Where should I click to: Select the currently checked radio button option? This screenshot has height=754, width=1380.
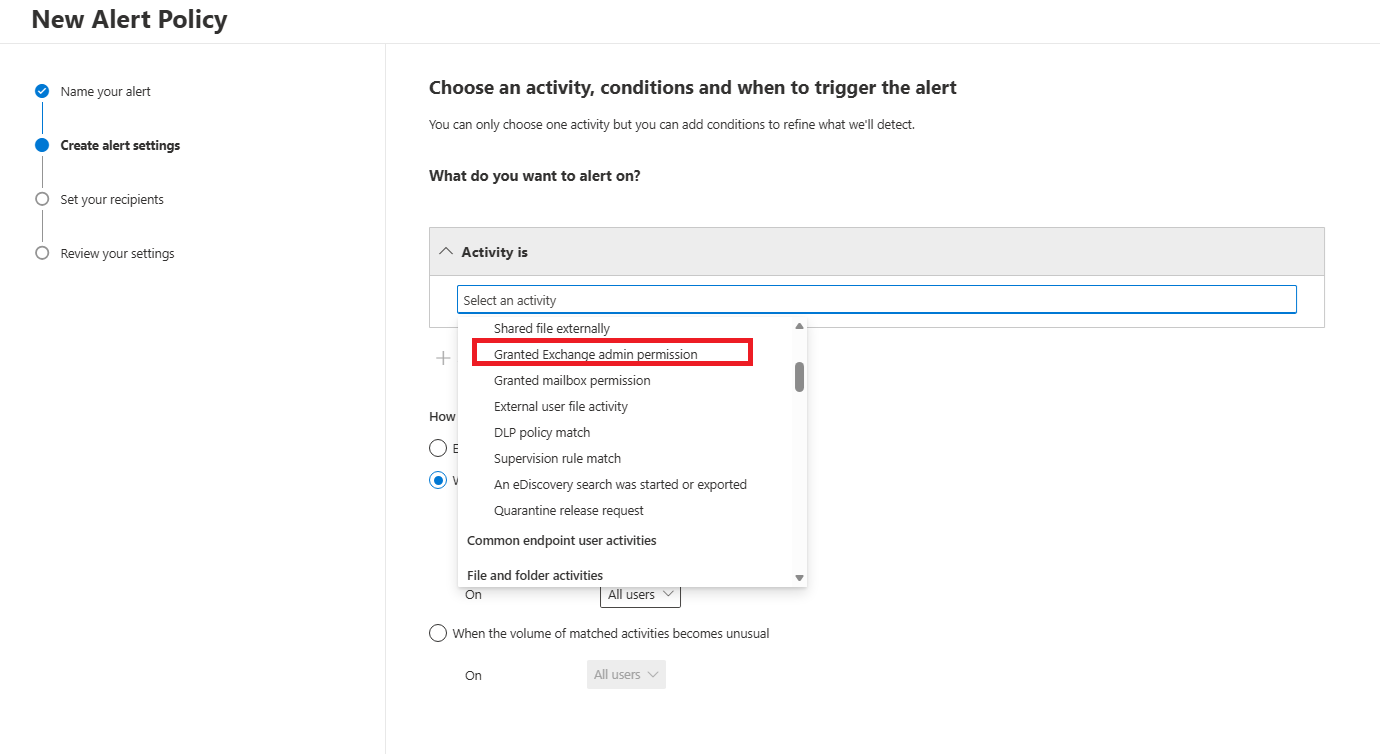tap(438, 480)
